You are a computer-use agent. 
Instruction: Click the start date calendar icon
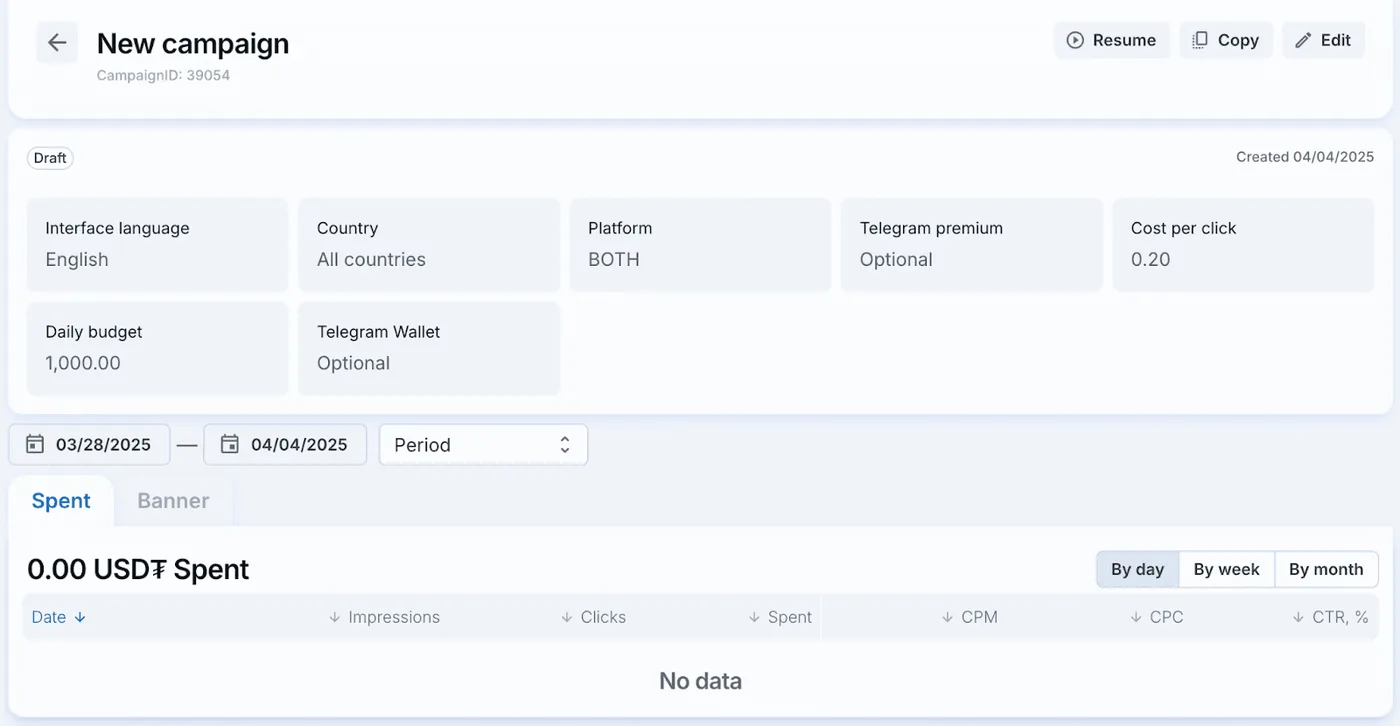(35, 444)
